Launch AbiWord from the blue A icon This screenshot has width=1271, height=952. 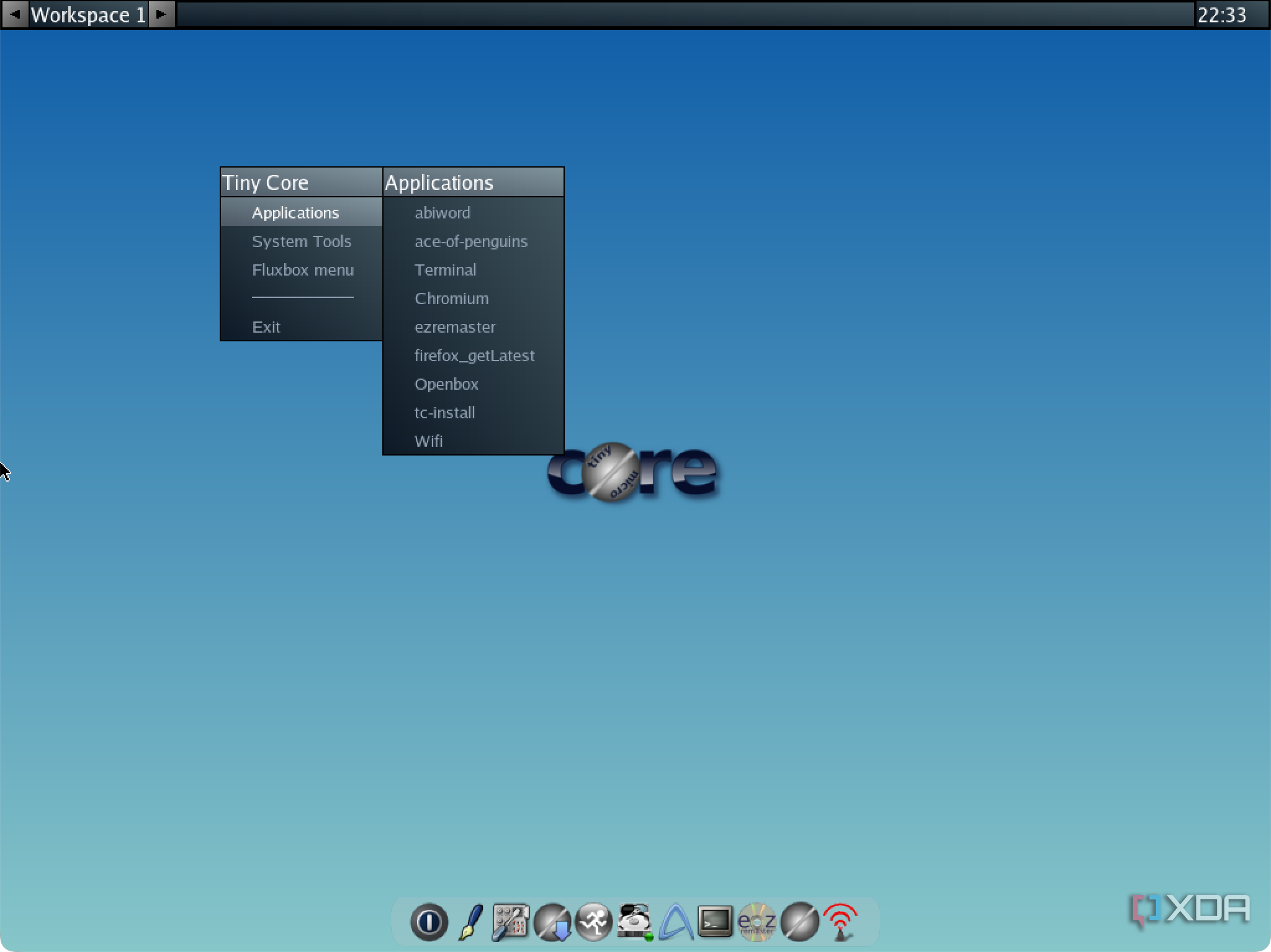coord(675,922)
